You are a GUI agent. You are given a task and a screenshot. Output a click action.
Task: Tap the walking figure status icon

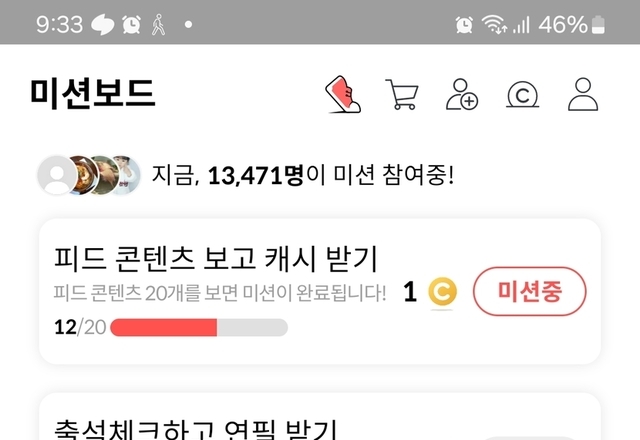coord(158,24)
